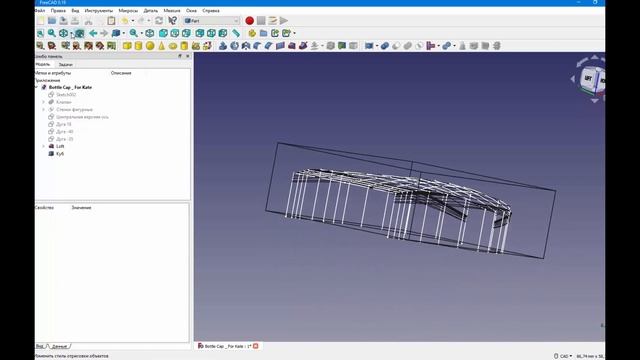Click the Fit all magnifier icon

(x=40, y=33)
